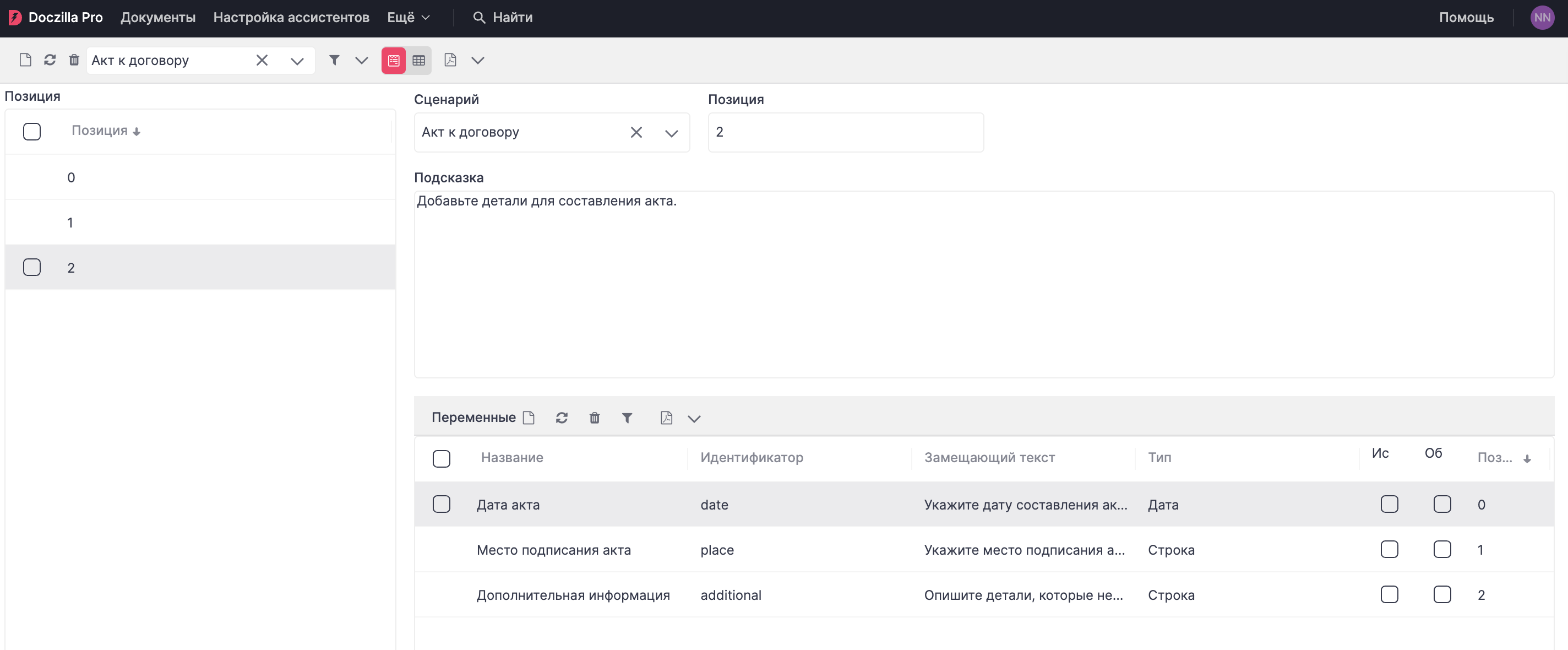Click the 'Укажите дату составления ак...' cell
This screenshot has height=650, width=1568.
pyautogui.click(x=1025, y=505)
